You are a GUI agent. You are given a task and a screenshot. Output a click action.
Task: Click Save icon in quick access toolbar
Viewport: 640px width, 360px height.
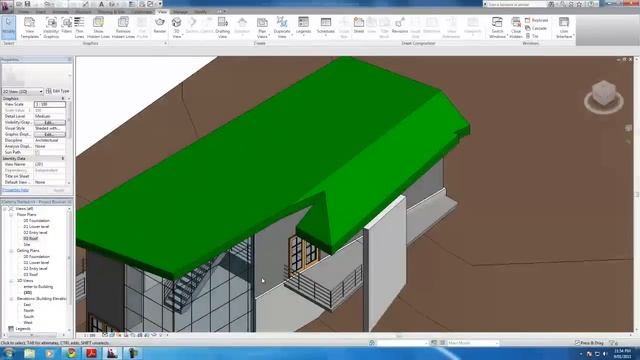pos(27,4)
